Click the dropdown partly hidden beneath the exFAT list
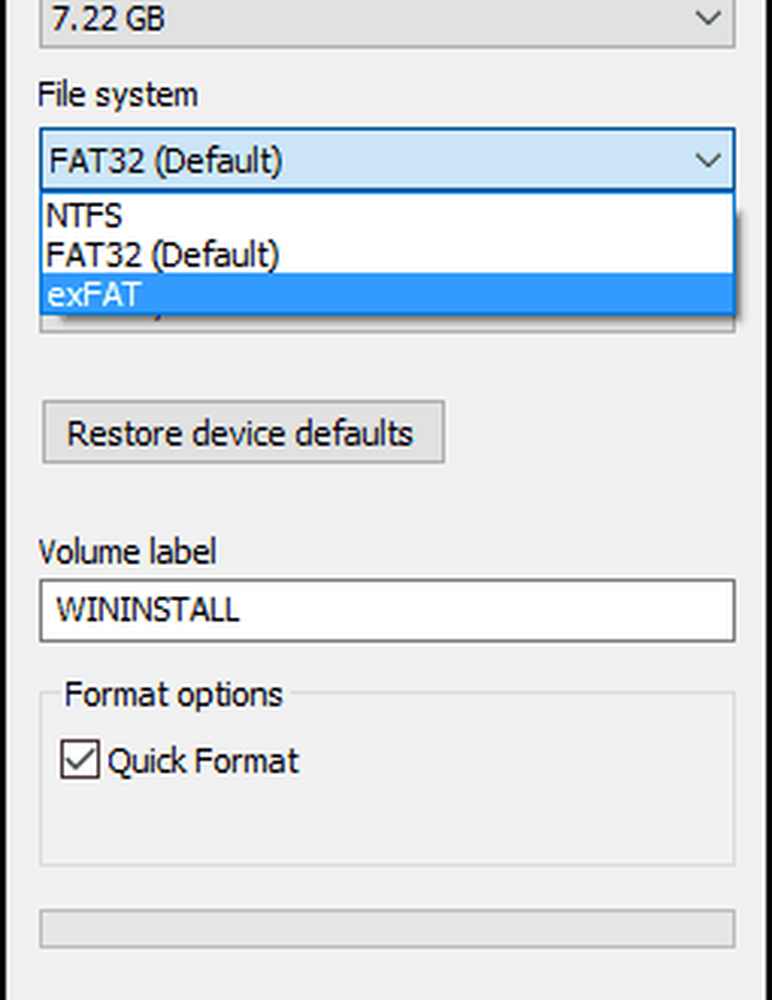Viewport: 772px width, 1000px height. 387,324
